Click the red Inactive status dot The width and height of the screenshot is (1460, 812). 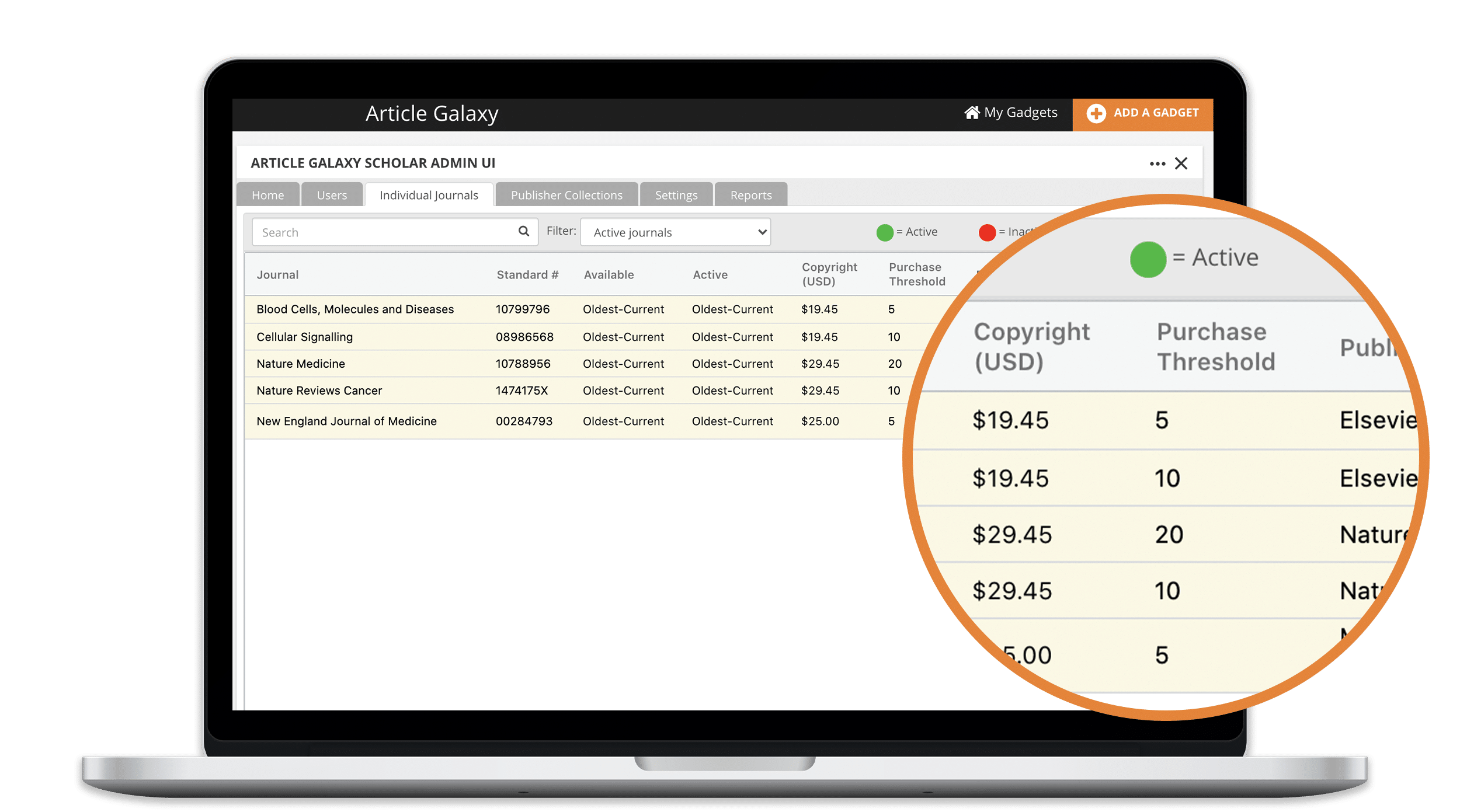coord(987,232)
